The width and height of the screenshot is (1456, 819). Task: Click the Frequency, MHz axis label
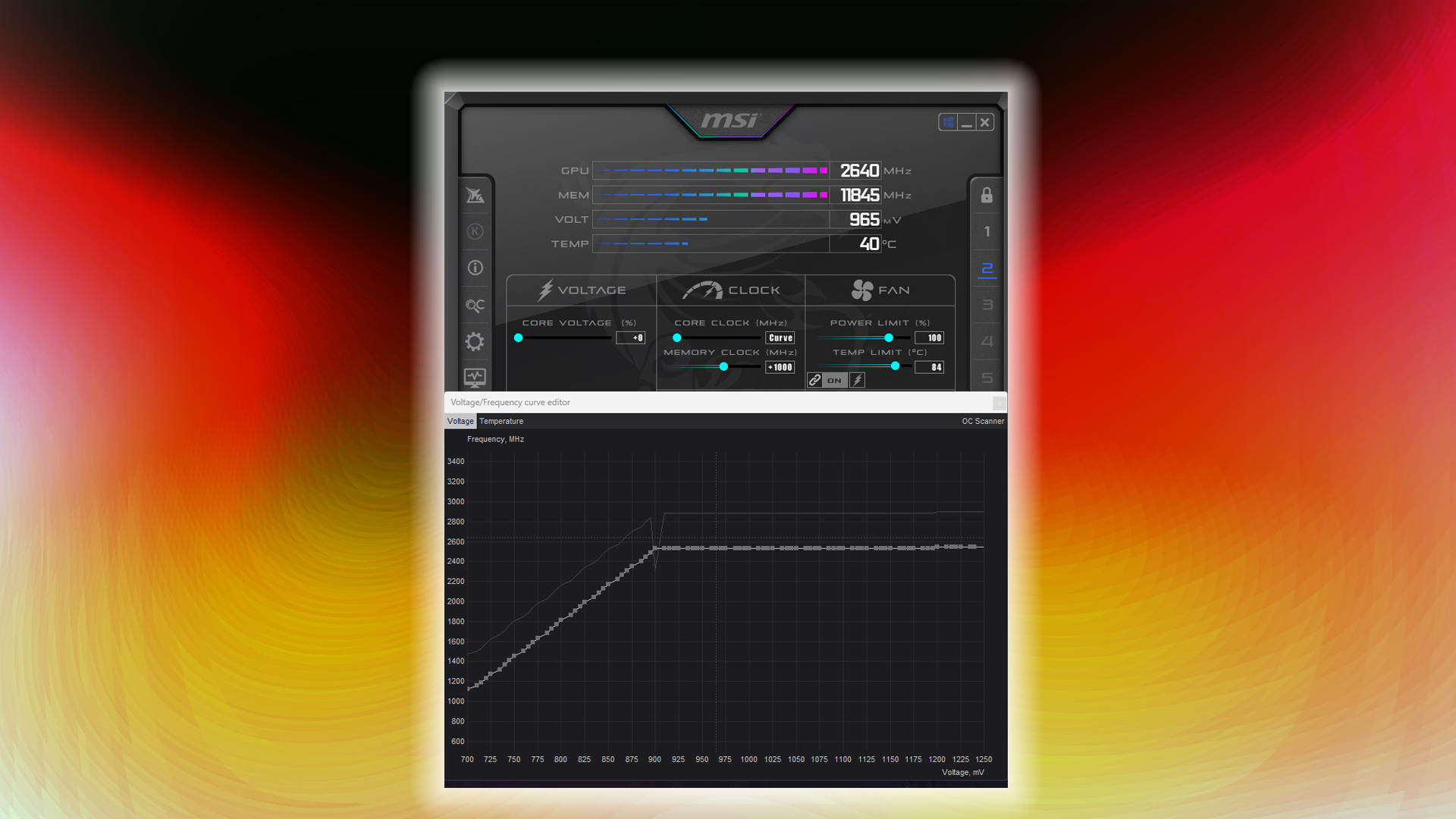496,439
